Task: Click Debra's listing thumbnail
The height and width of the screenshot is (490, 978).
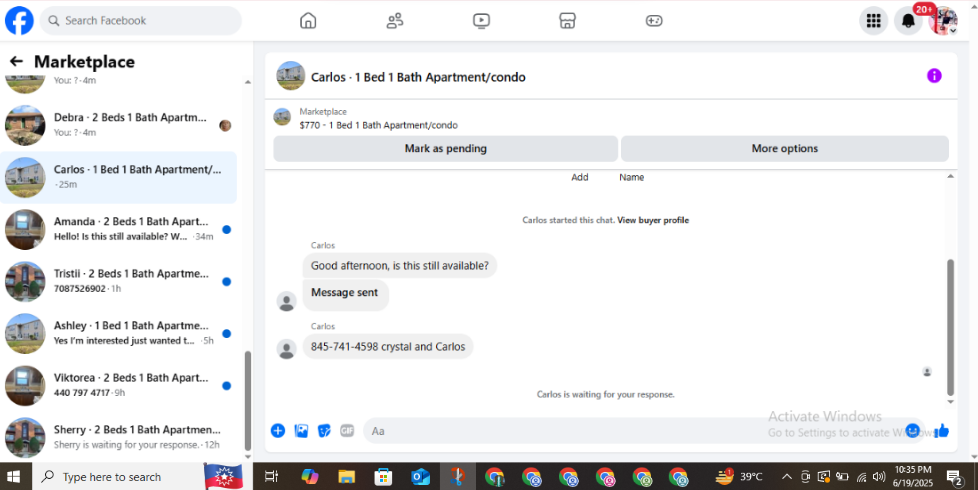Action: pyautogui.click(x=25, y=125)
